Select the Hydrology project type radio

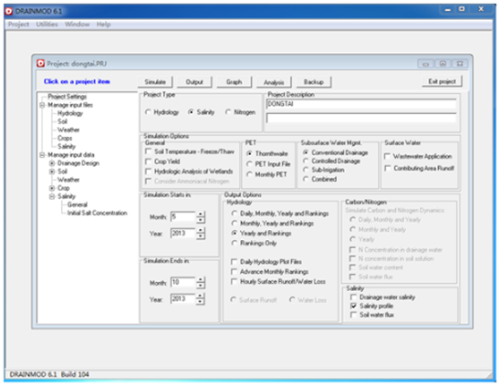tap(148, 112)
